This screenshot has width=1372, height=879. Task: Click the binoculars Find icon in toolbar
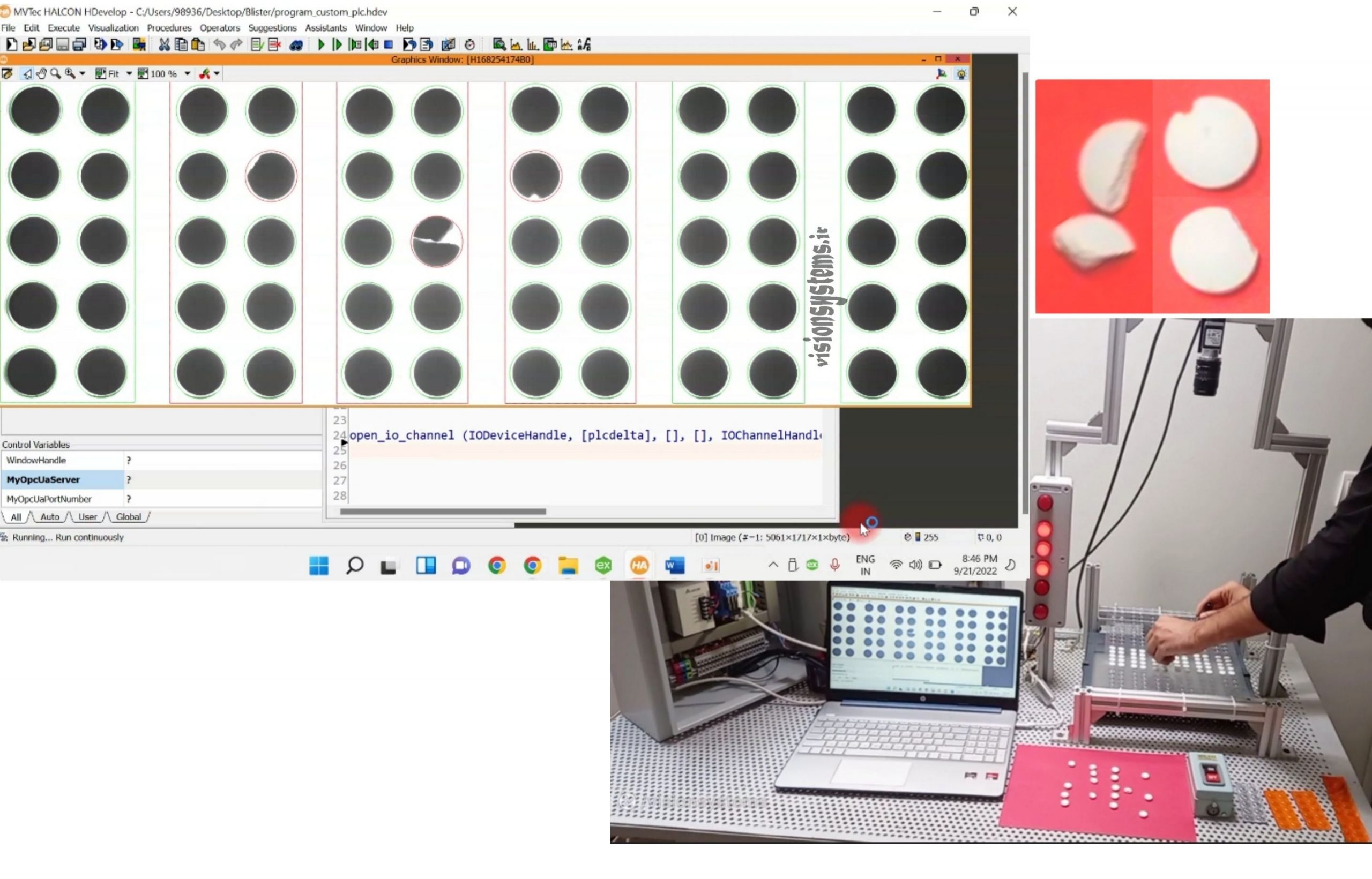(296, 45)
